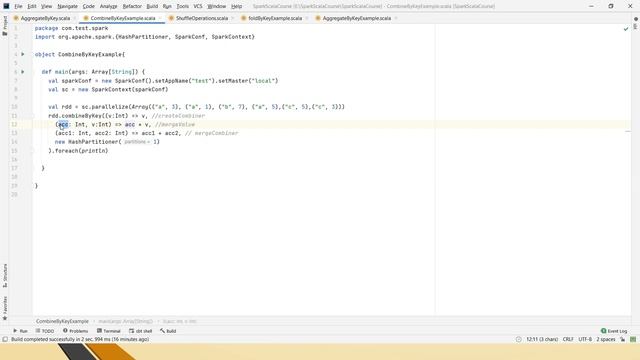Open the Window menu
640x360 pixels.
(216, 7)
